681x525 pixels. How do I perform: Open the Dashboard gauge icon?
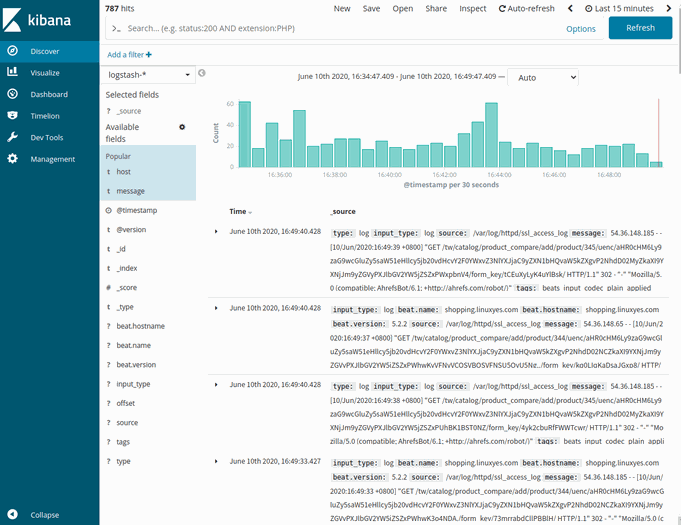(x=13, y=94)
